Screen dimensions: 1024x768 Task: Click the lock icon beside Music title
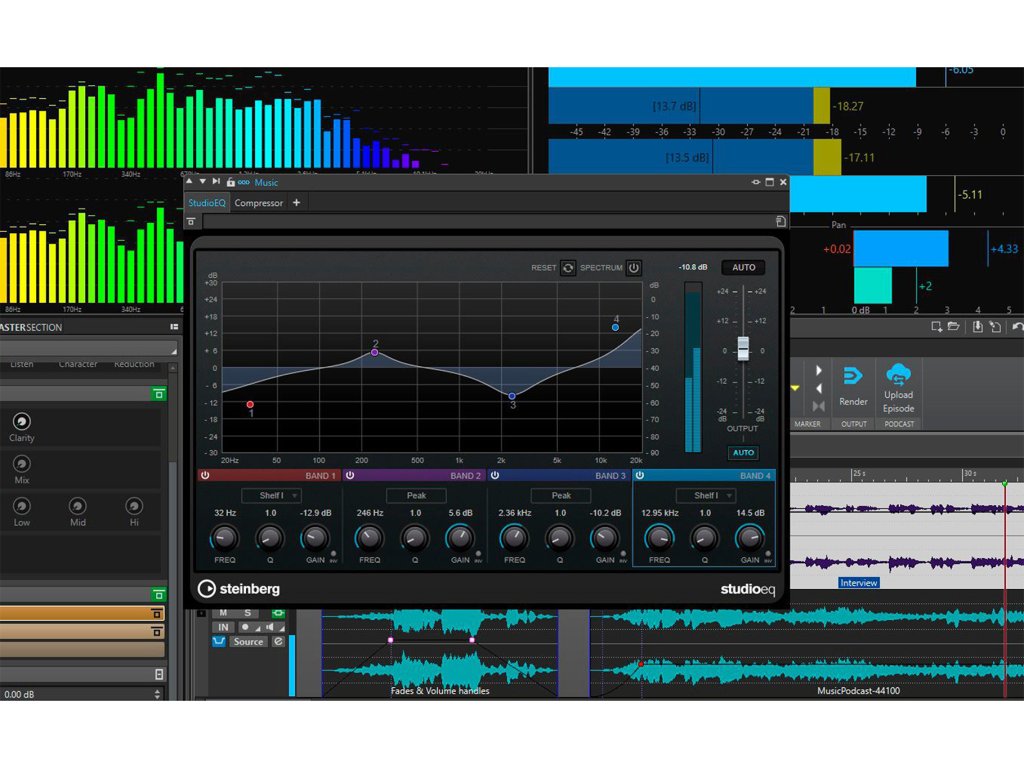coord(231,183)
